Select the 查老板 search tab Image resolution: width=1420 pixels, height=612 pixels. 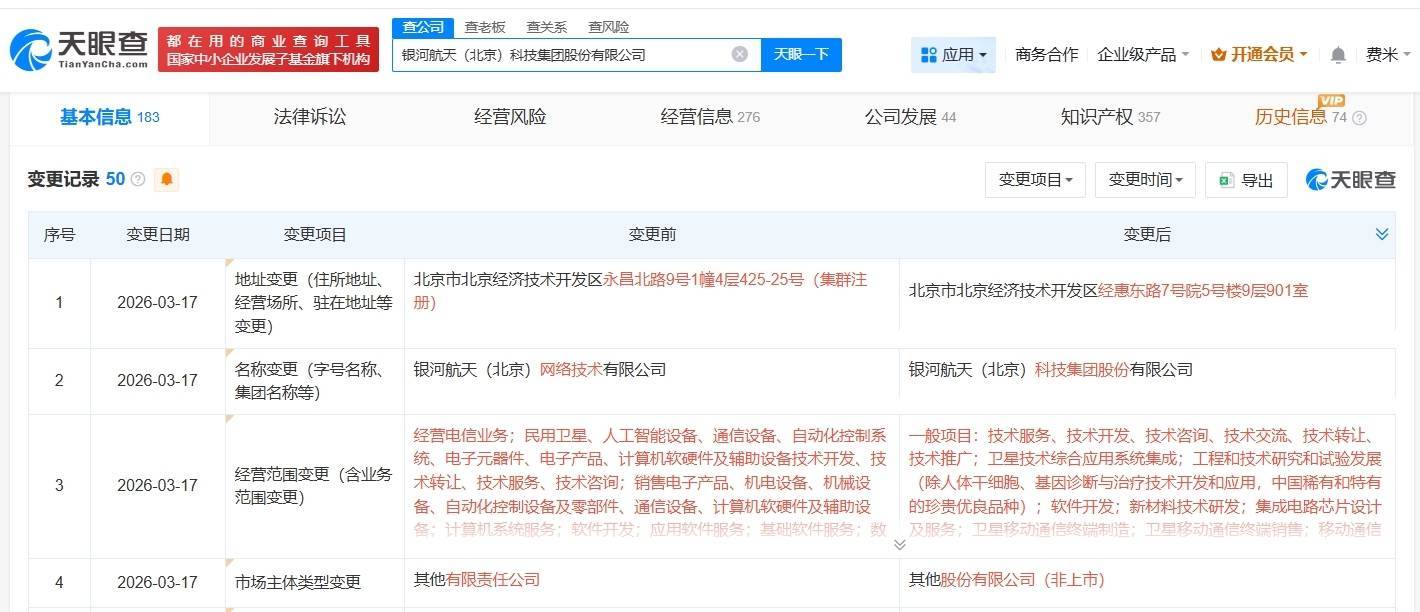coord(484,27)
